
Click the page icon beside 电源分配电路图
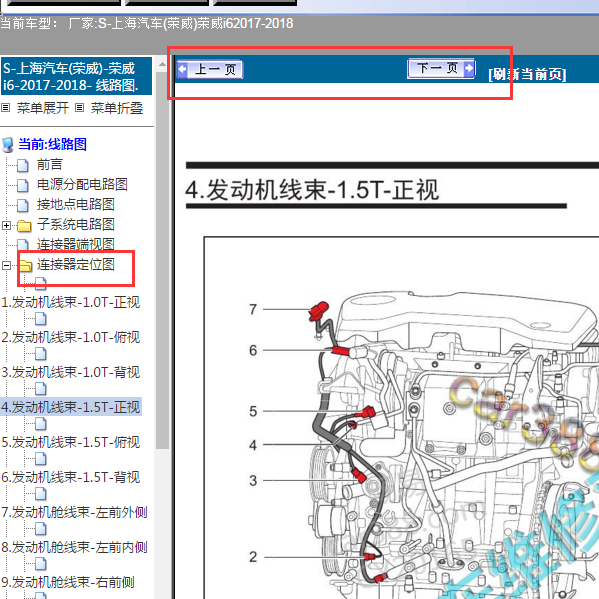point(23,185)
